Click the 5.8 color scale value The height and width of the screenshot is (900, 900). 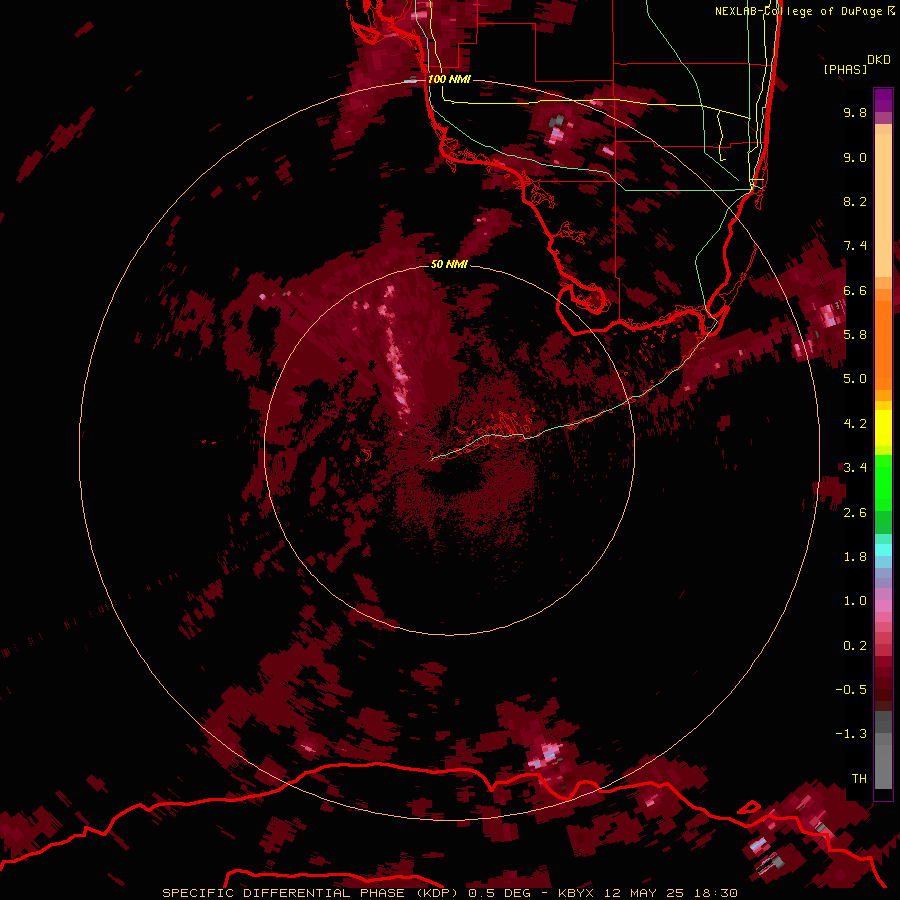[855, 335]
